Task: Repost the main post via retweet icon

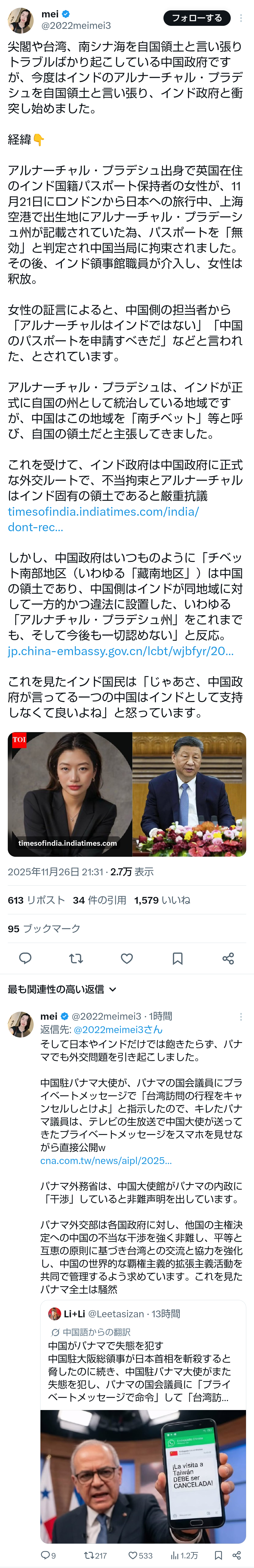Action: point(76,958)
